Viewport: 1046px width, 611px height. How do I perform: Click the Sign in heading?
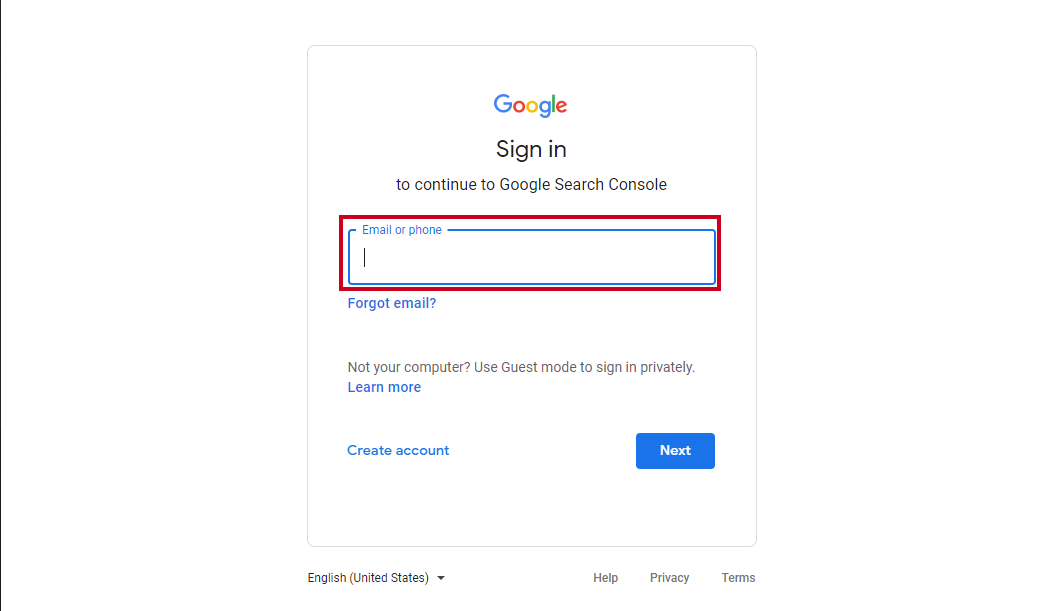[x=531, y=149]
